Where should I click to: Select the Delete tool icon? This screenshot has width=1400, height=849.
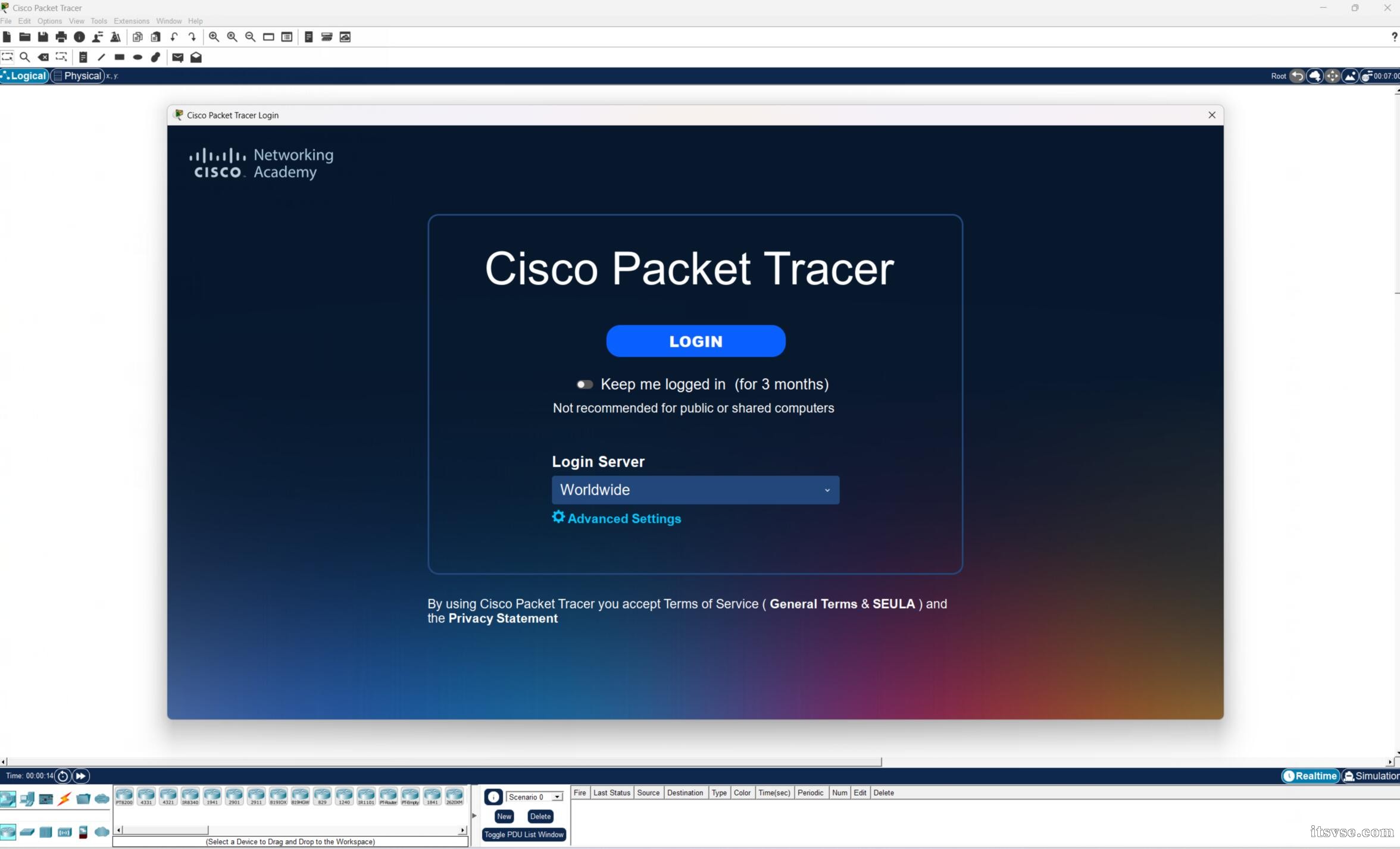pos(43,57)
